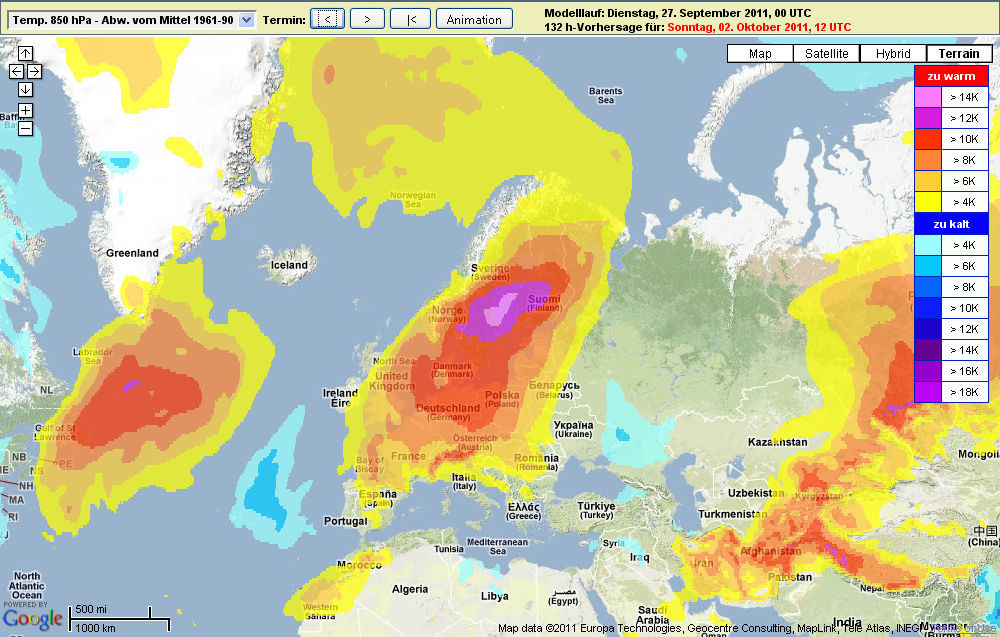This screenshot has height=637, width=1000.
Task: Click the Türkiye (Turkey) map label
Action: click(596, 510)
